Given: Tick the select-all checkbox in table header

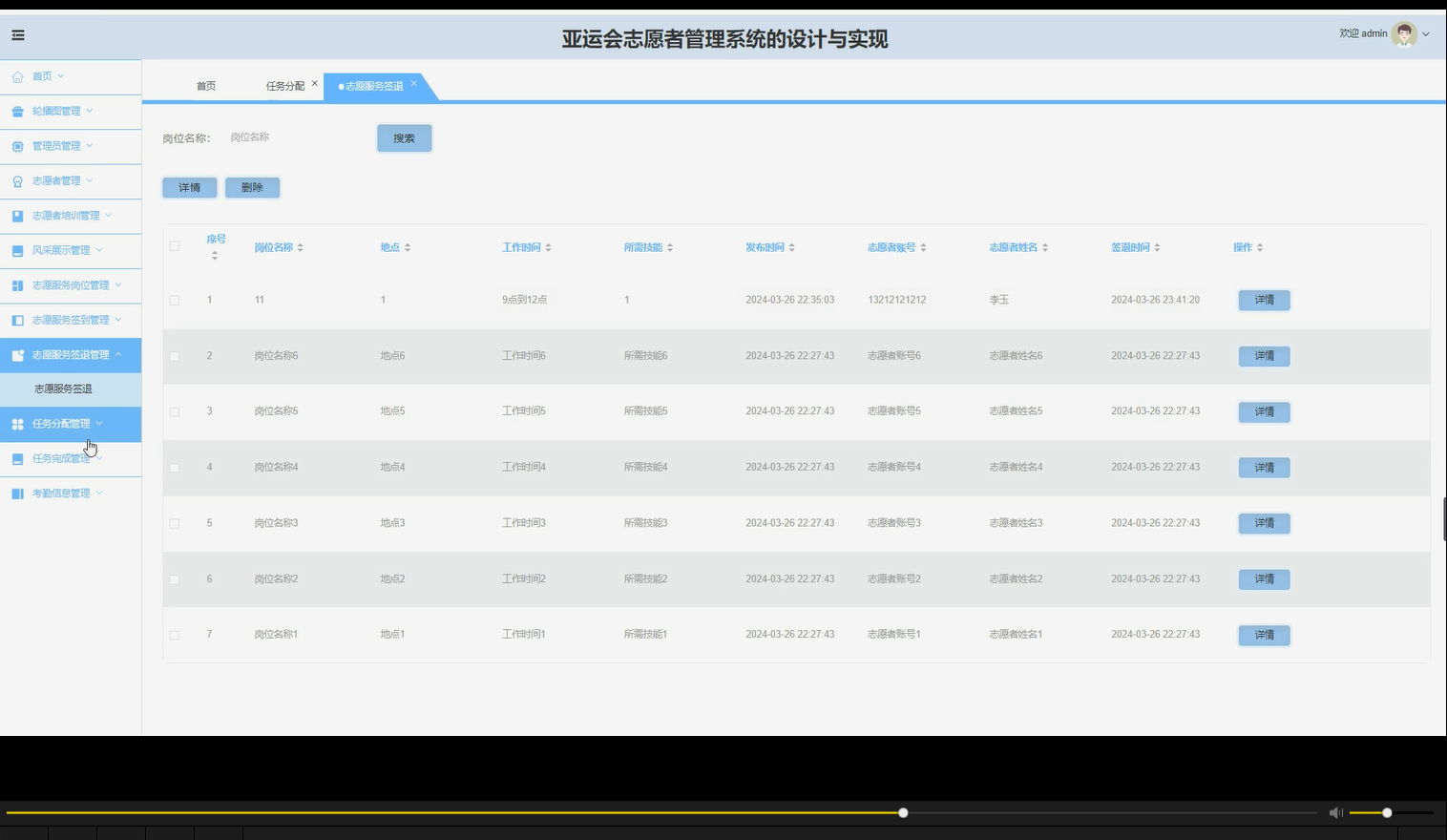Looking at the screenshot, I should [x=175, y=246].
